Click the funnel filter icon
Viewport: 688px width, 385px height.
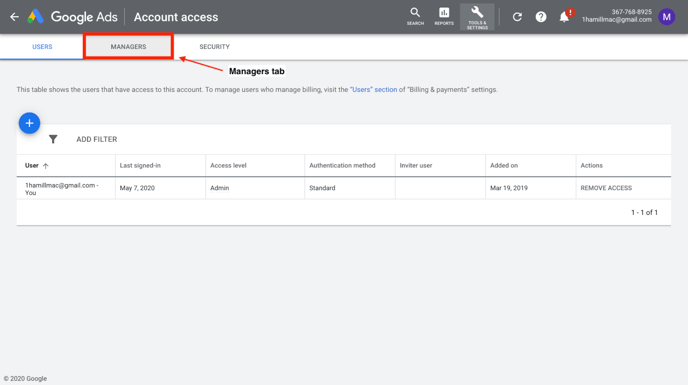point(53,139)
